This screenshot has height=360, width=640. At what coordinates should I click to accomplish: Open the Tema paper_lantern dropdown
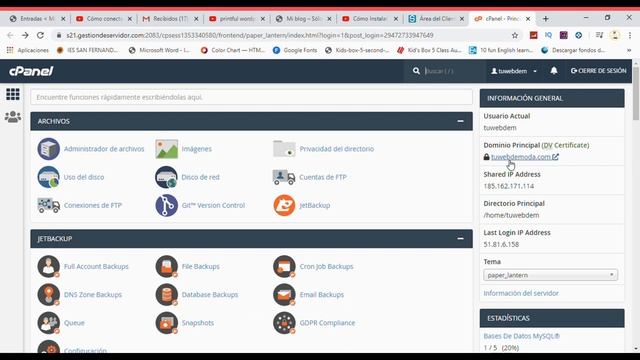pos(550,275)
